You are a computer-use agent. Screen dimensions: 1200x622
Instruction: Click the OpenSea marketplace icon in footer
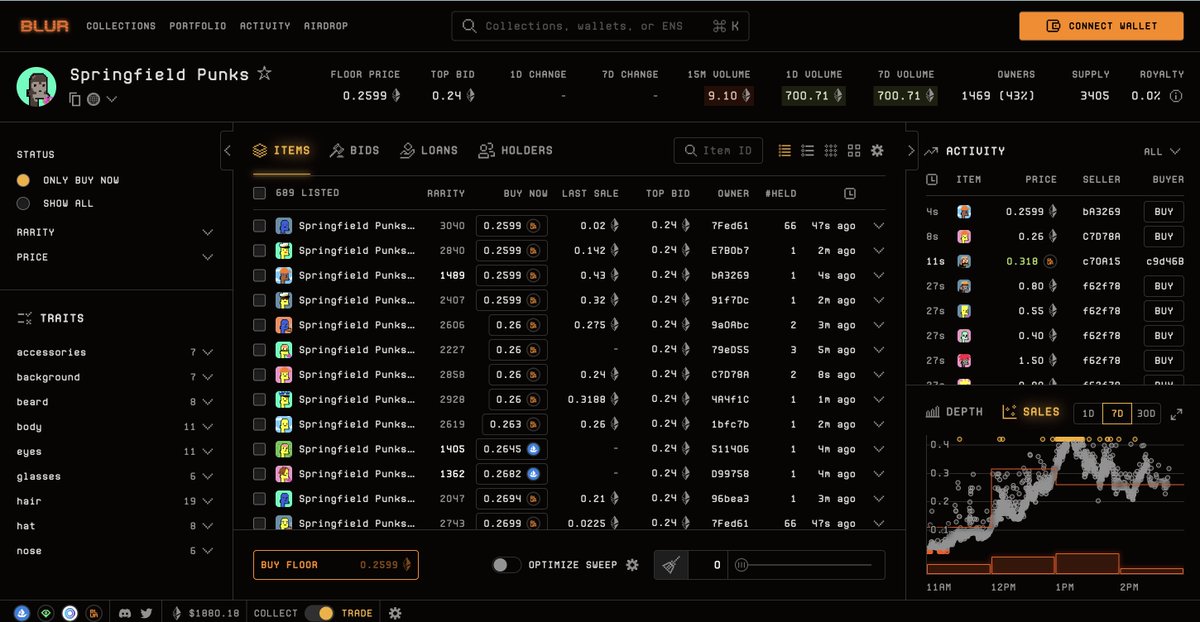pyautogui.click(x=22, y=613)
